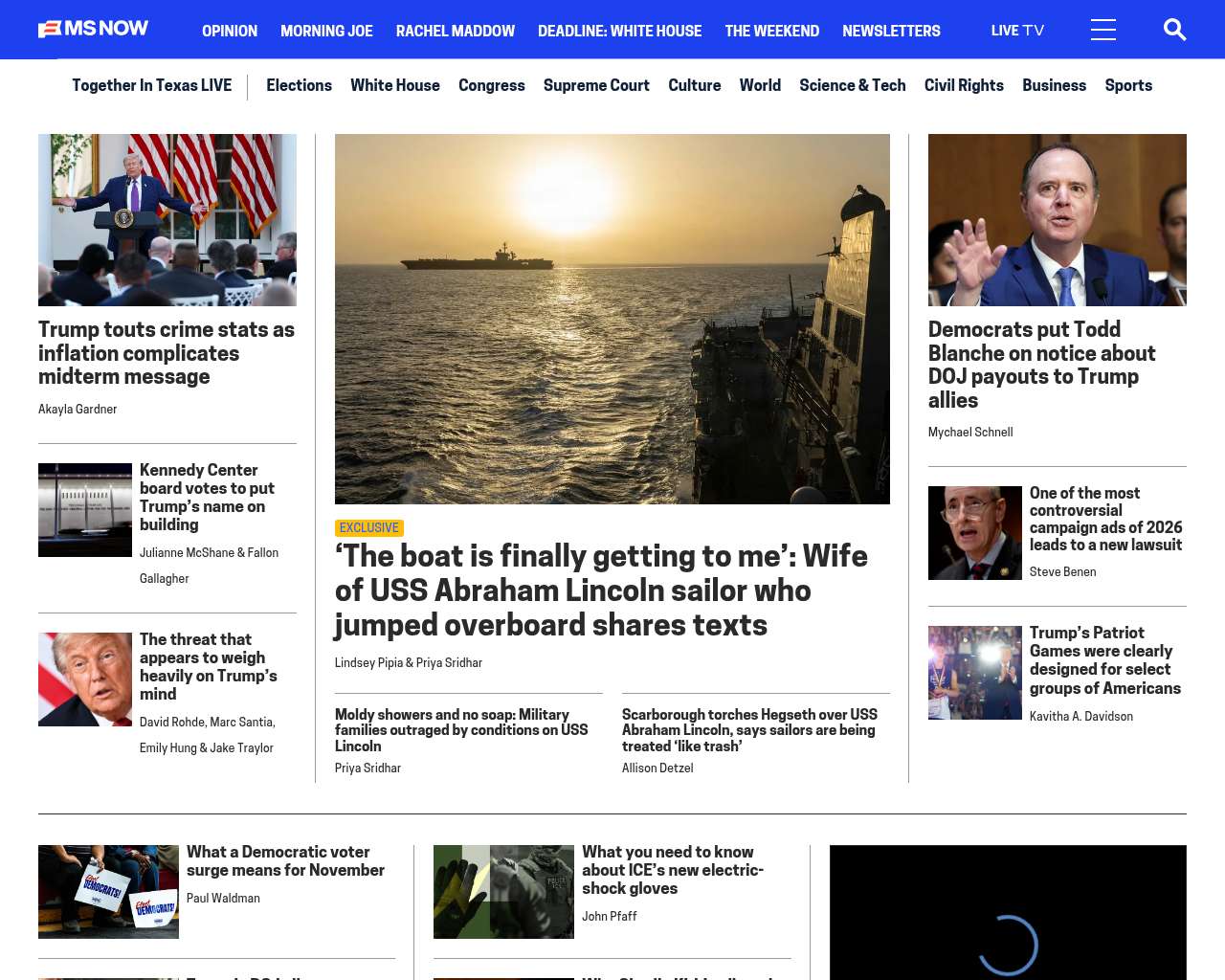Image resolution: width=1225 pixels, height=980 pixels.
Task: View author Steve Benen
Action: [x=1063, y=572]
